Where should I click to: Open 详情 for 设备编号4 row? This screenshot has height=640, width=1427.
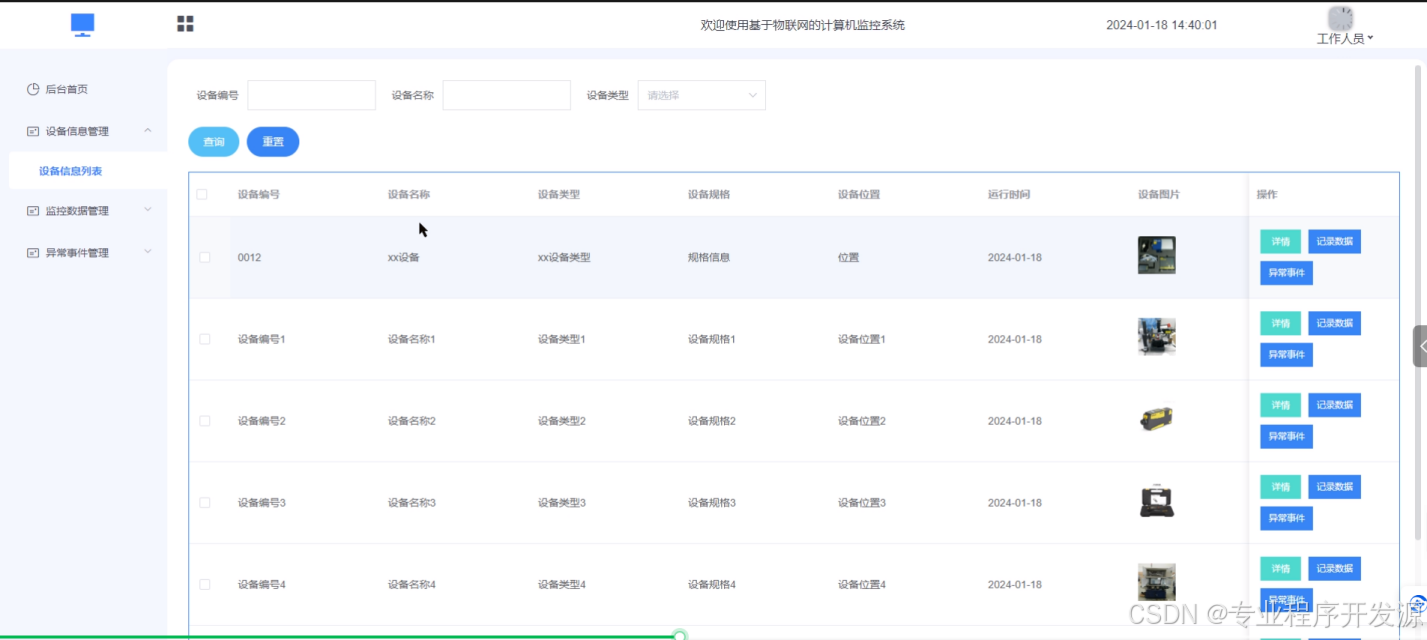click(x=1280, y=568)
